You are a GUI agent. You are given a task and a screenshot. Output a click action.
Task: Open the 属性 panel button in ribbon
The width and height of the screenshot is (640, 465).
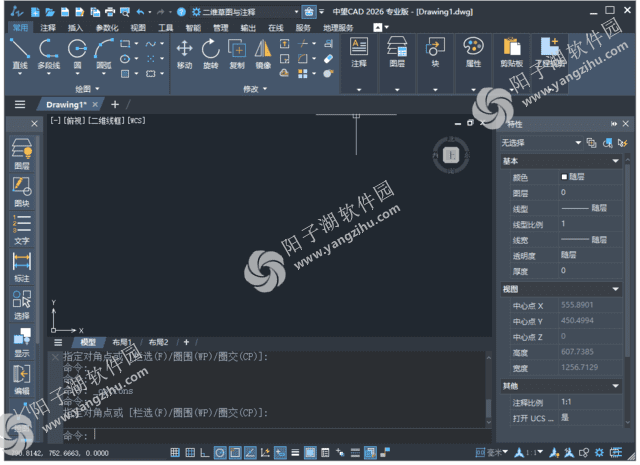pyautogui.click(x=473, y=64)
